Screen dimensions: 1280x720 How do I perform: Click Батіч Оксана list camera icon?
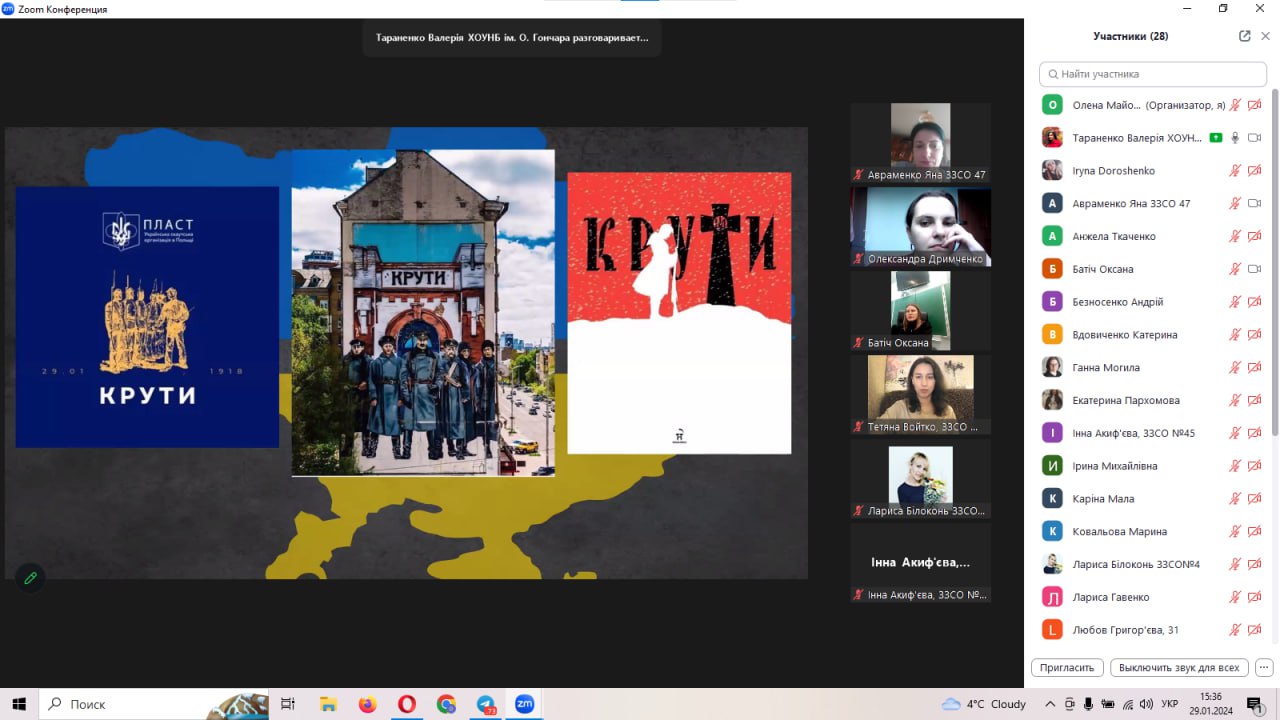(x=1254, y=269)
